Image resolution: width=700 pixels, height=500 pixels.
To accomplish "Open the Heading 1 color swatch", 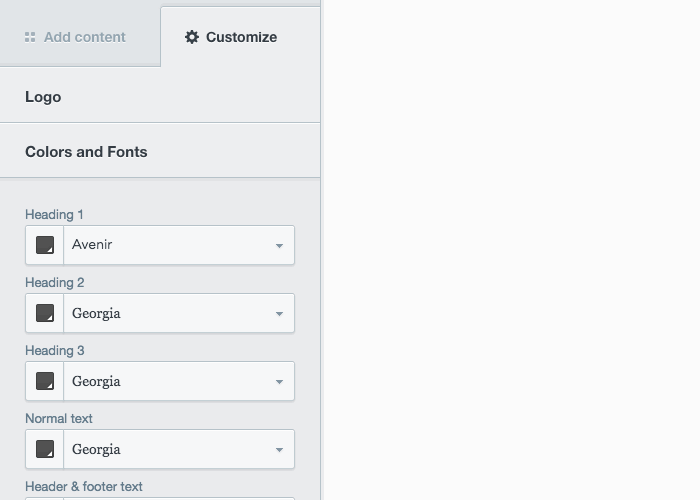I will click(45, 245).
